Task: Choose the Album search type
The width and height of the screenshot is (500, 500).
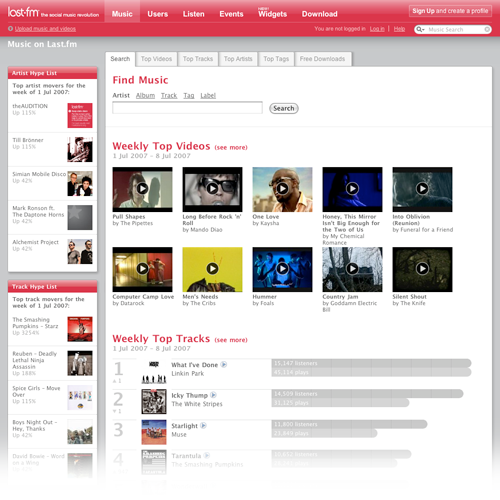Action: tap(145, 96)
